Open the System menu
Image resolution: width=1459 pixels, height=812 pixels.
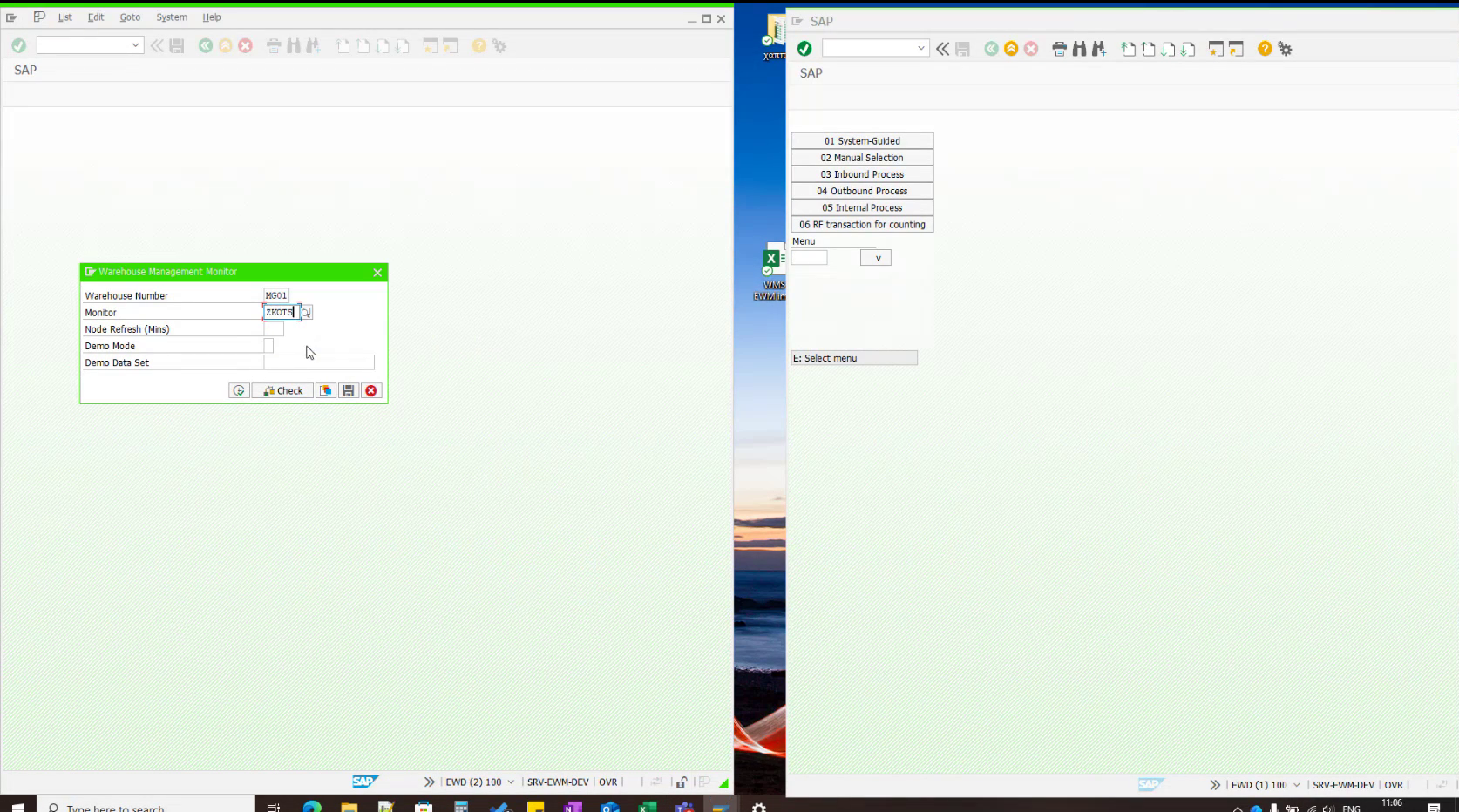[171, 17]
